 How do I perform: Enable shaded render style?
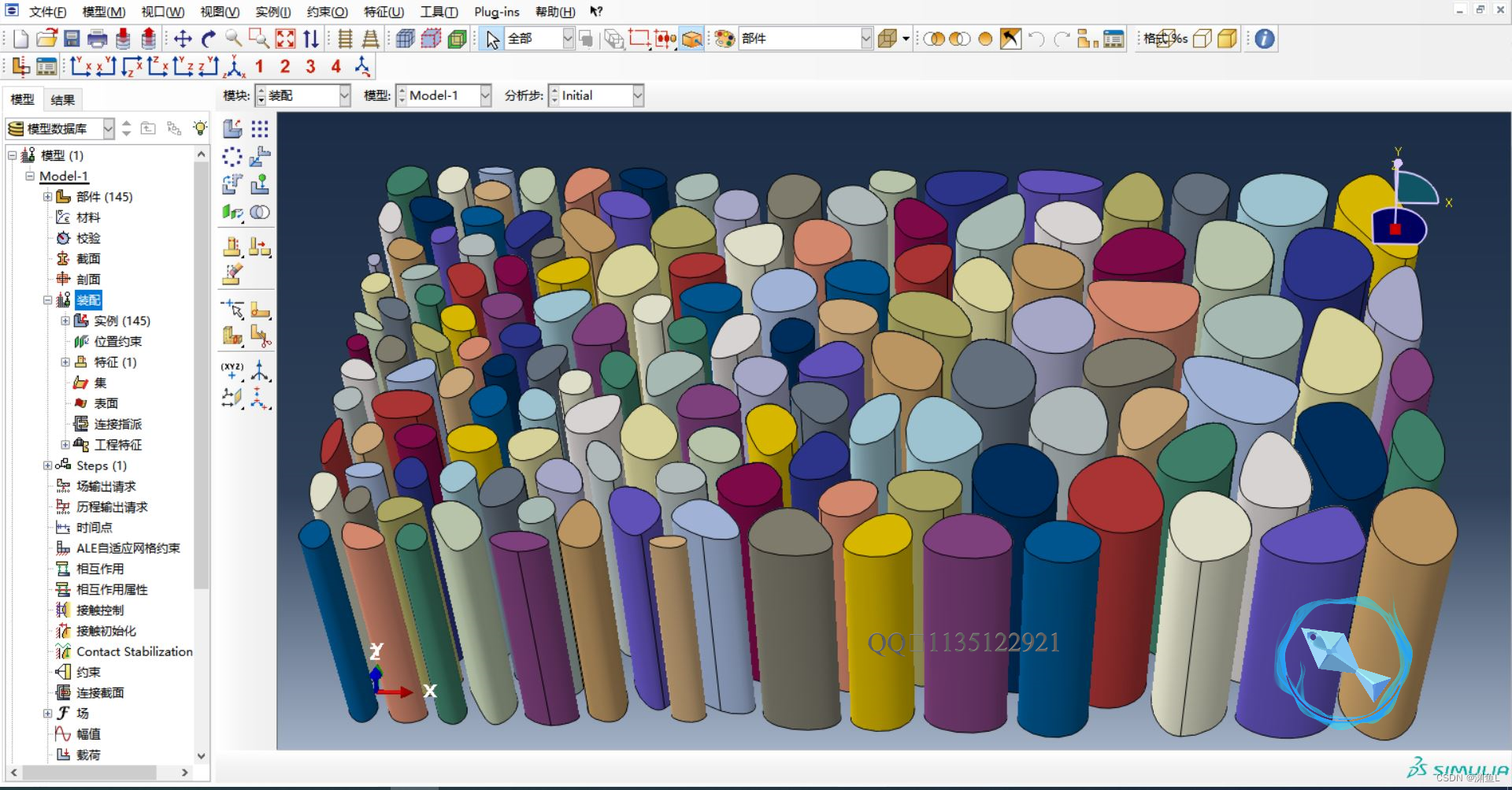click(x=1227, y=39)
